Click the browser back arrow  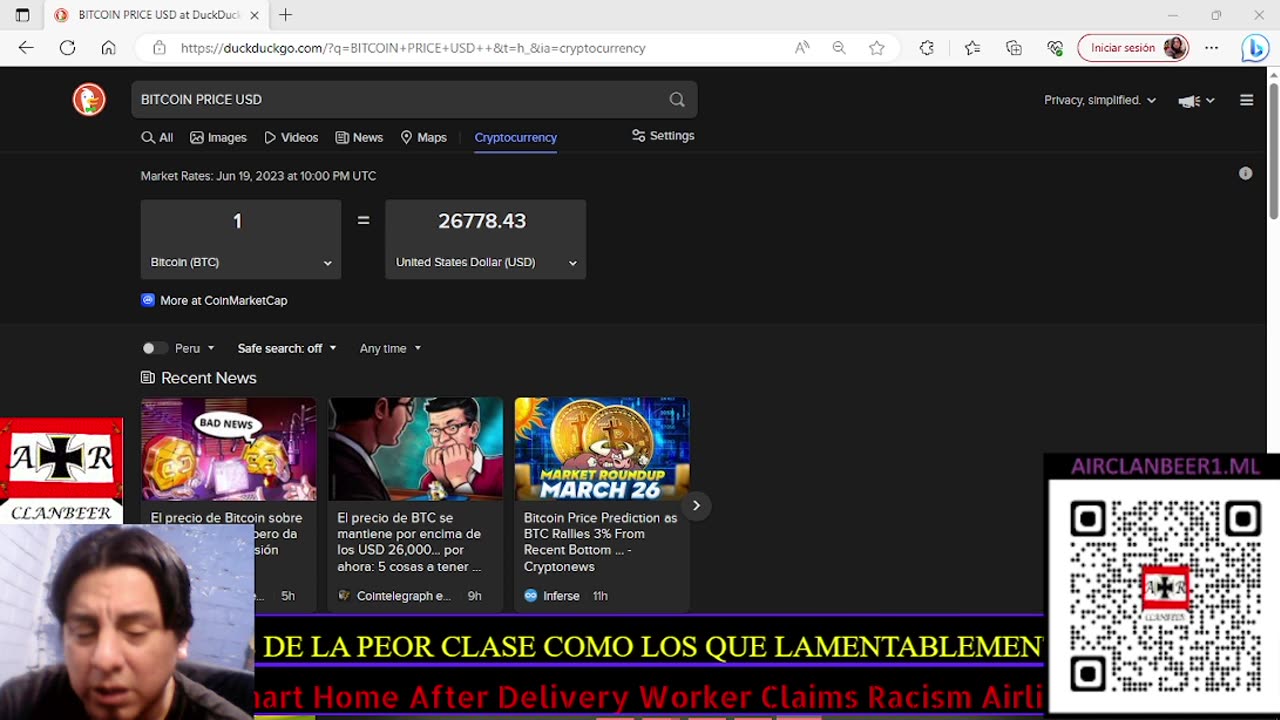coord(26,48)
